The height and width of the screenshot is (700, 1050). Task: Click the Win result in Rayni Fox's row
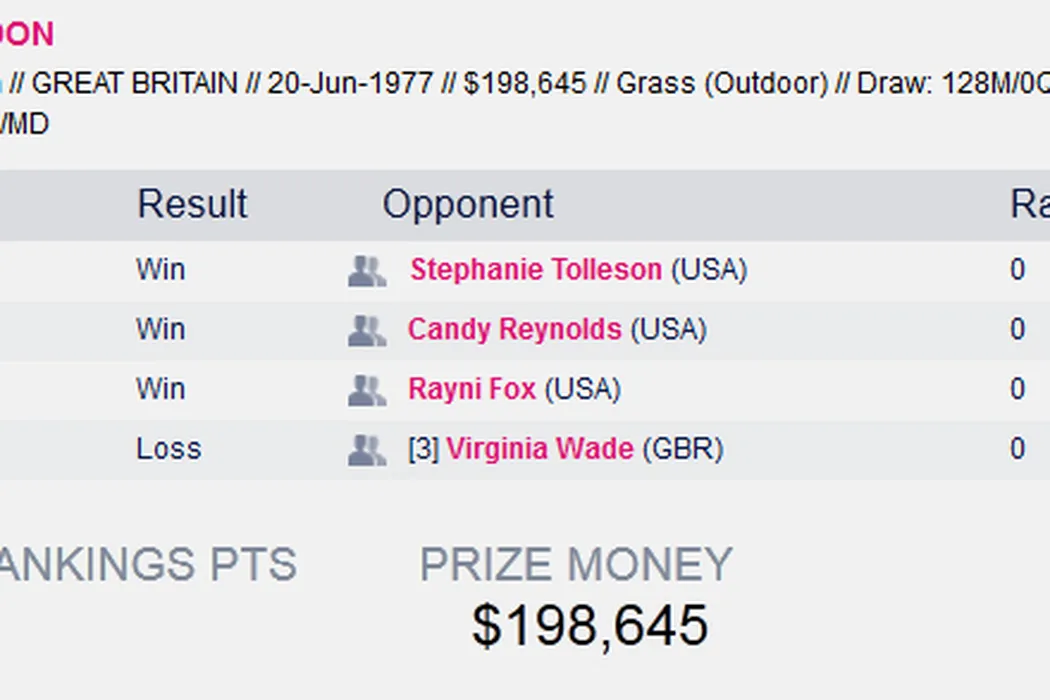coord(160,389)
